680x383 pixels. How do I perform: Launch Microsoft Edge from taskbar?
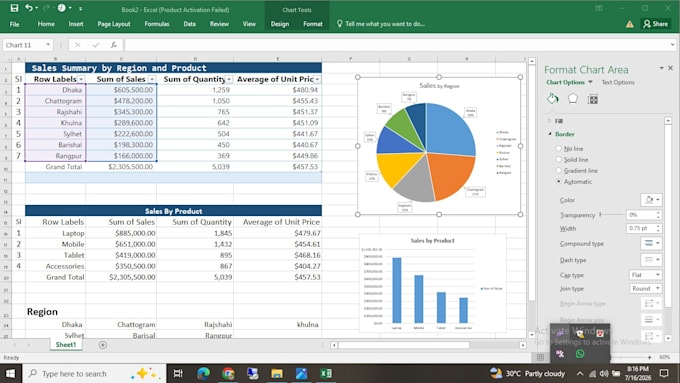[203, 373]
